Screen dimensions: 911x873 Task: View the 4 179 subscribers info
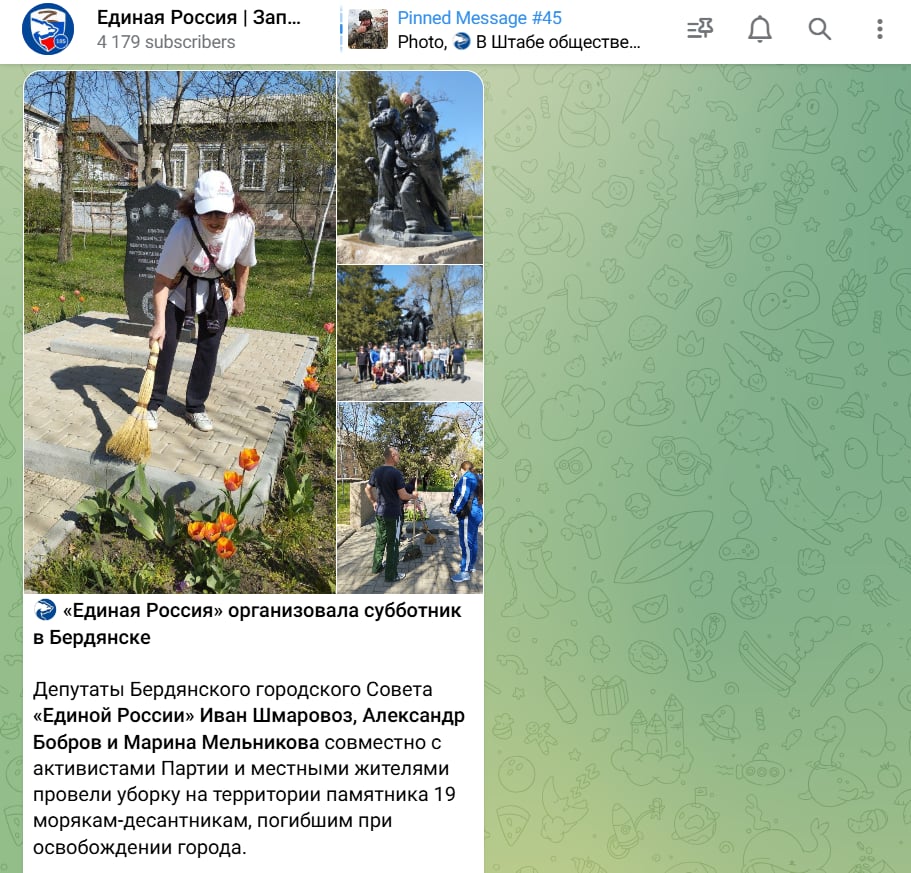(x=166, y=42)
